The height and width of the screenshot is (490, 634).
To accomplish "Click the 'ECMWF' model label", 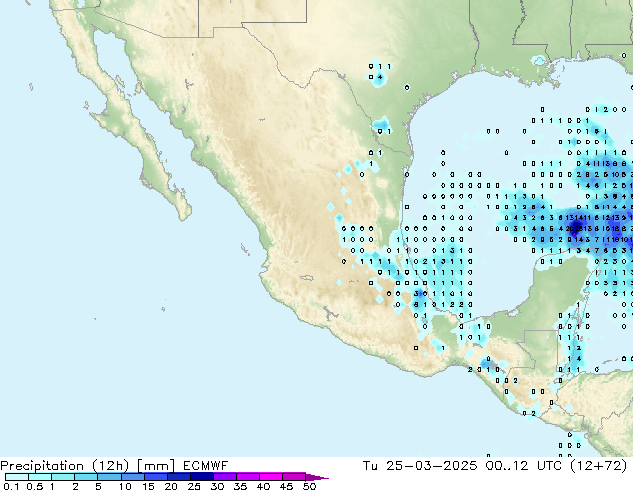I will pos(205,466).
